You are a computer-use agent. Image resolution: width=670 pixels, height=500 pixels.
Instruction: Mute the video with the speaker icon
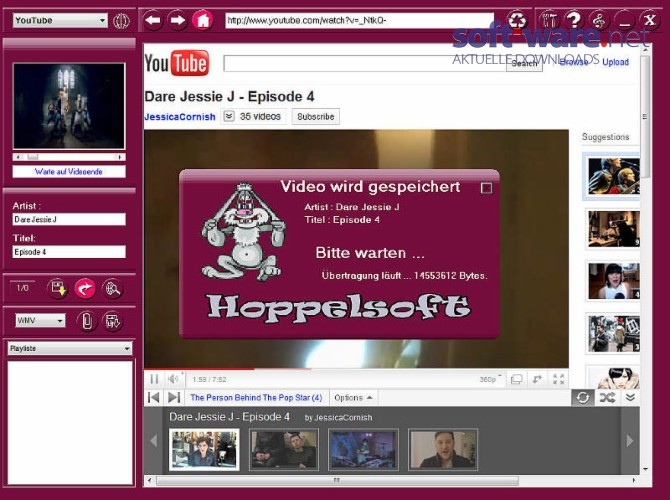pos(173,379)
